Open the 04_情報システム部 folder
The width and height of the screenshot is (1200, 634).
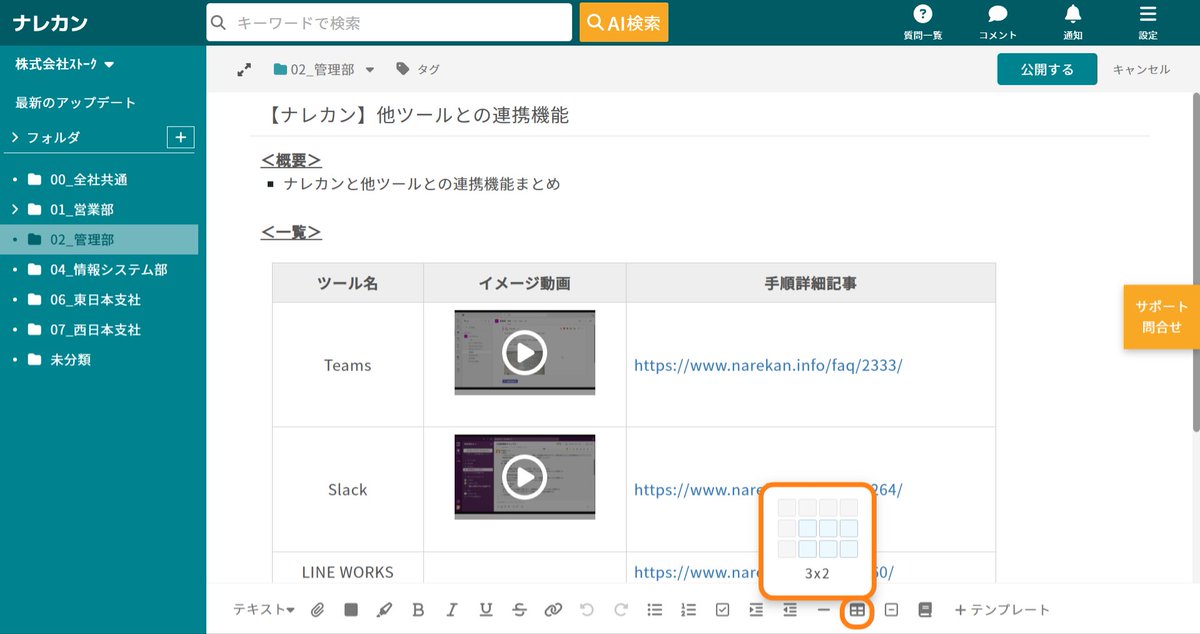pyautogui.click(x=109, y=270)
